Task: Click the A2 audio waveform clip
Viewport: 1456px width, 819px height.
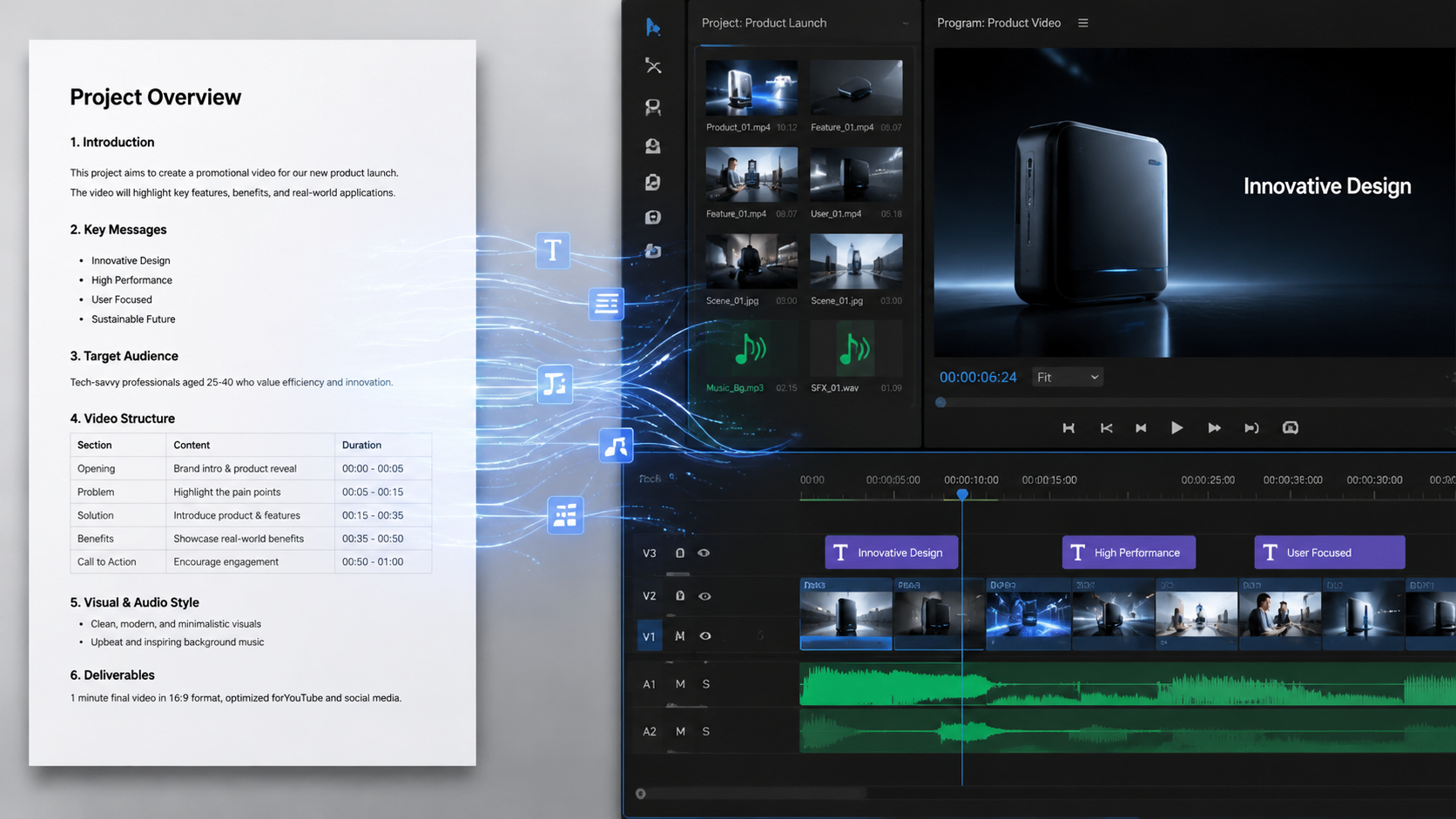Action: point(1128,731)
